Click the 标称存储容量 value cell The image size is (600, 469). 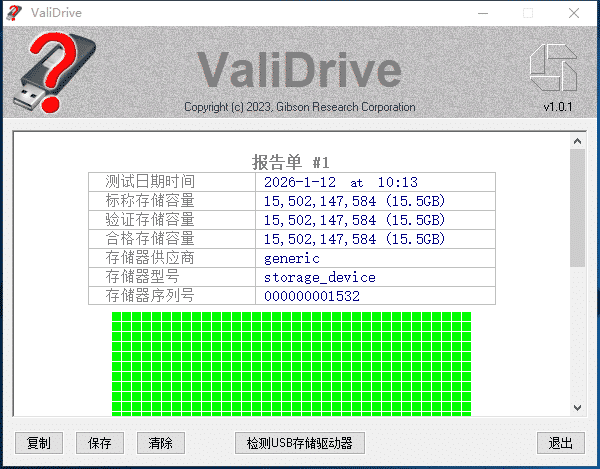354,201
